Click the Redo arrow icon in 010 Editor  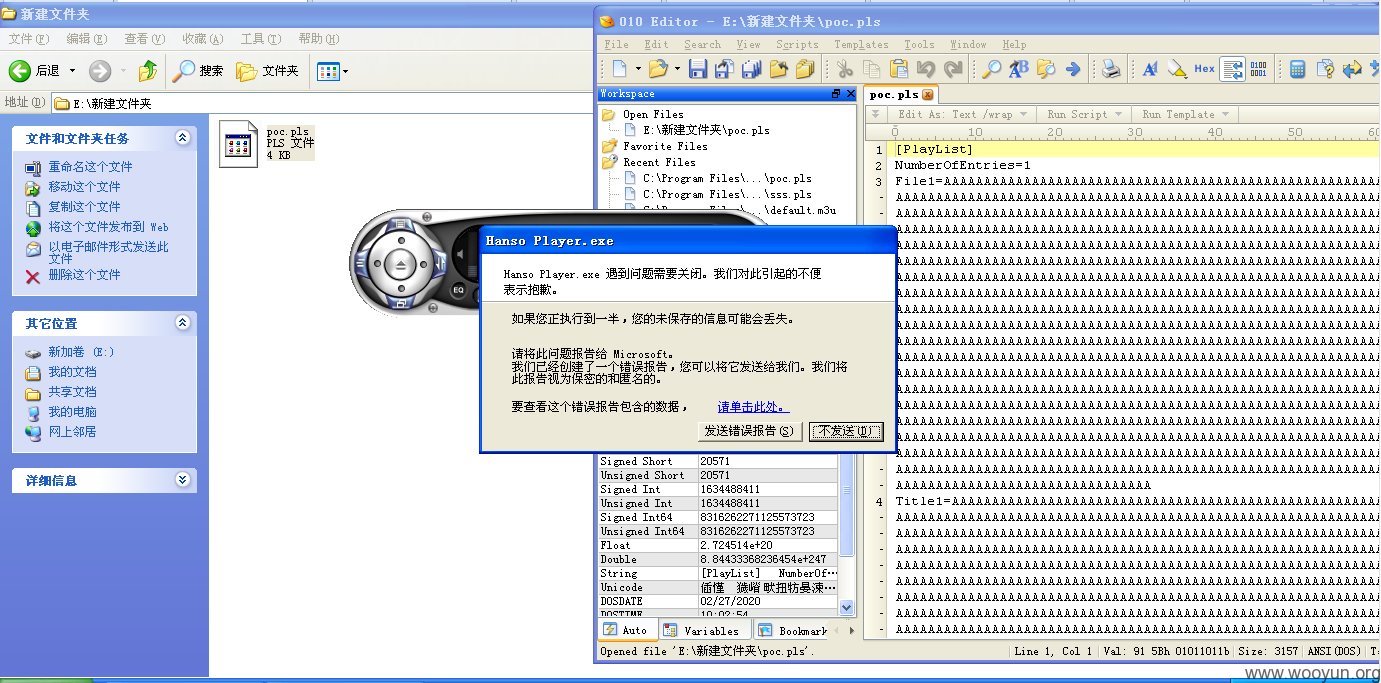pos(952,69)
